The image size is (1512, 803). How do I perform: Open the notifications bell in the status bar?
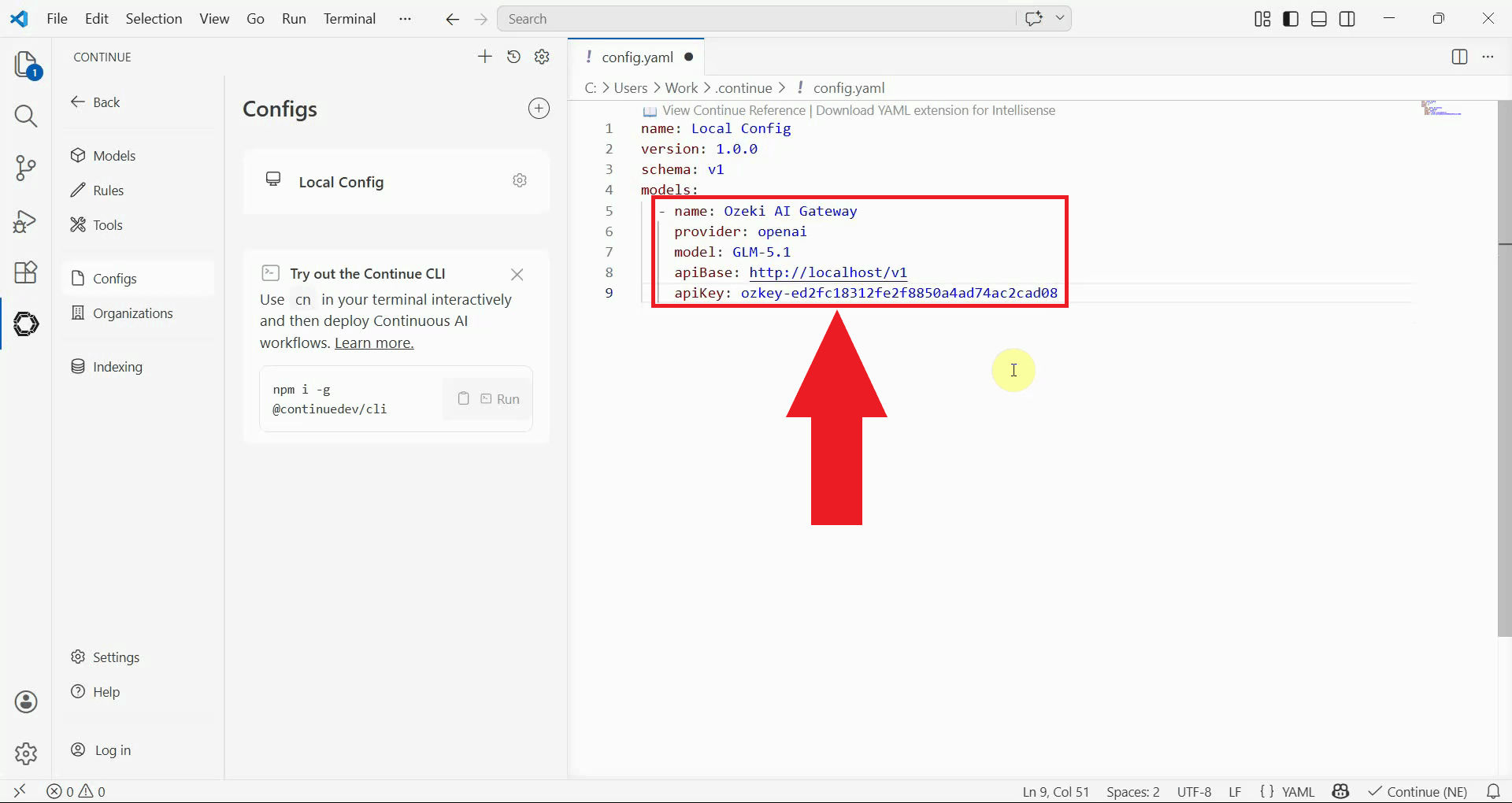[x=1494, y=791]
